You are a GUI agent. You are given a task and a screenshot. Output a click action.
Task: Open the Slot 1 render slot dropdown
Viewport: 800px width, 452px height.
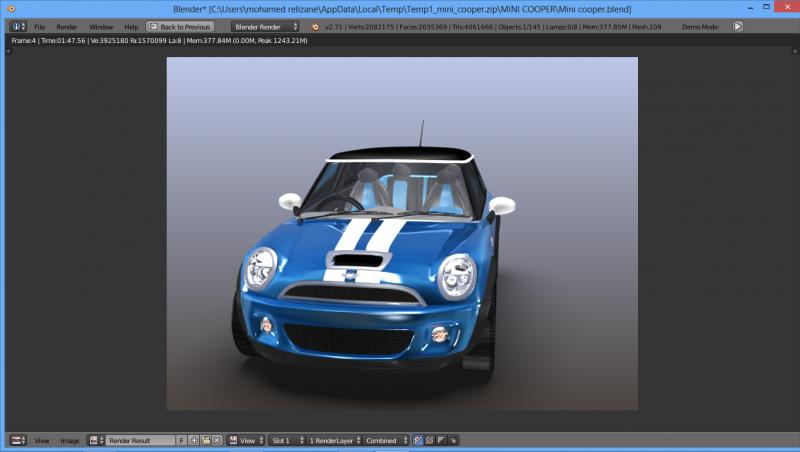[x=287, y=440]
